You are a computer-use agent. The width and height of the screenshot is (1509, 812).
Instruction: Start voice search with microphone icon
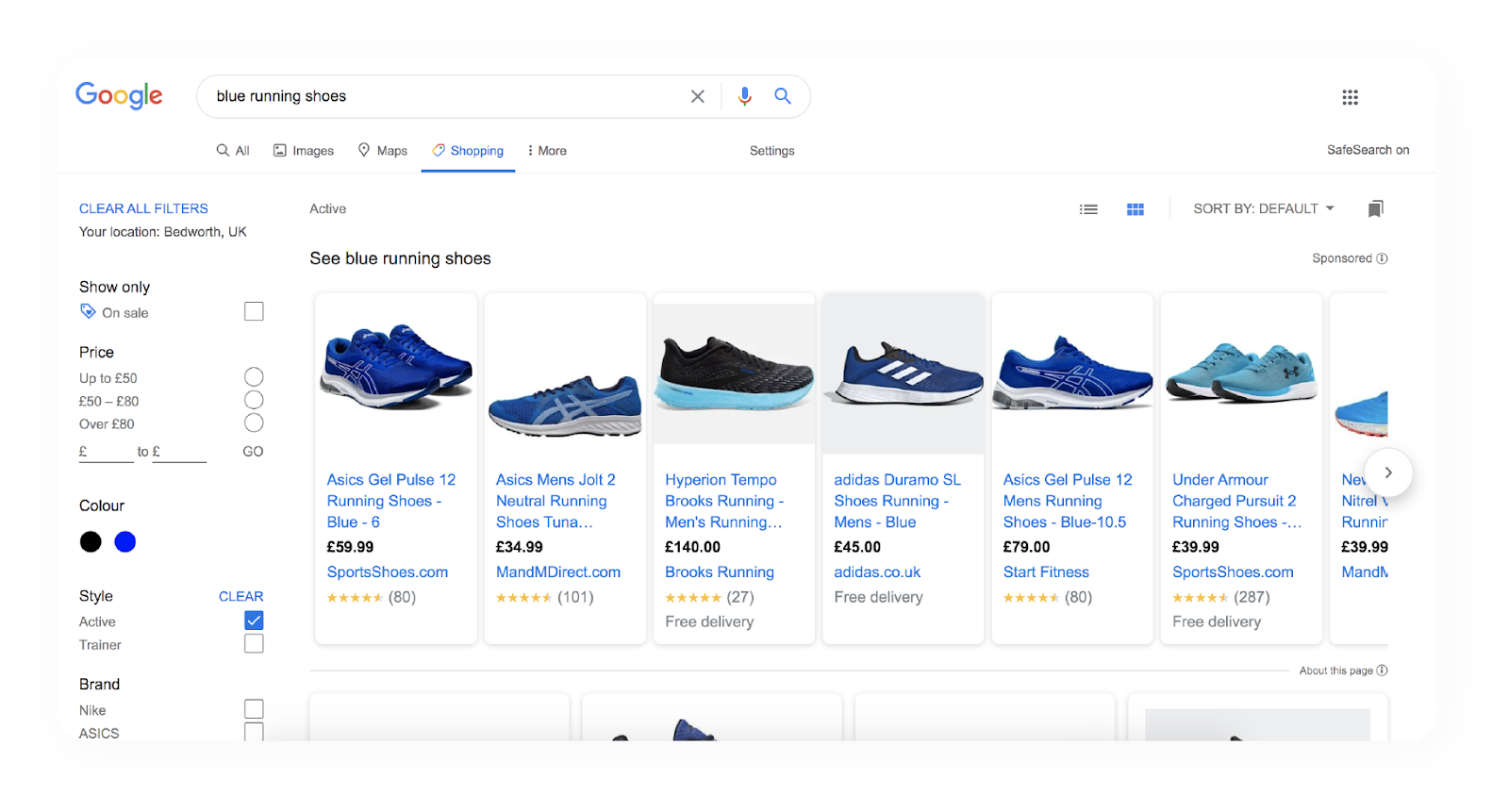point(745,96)
